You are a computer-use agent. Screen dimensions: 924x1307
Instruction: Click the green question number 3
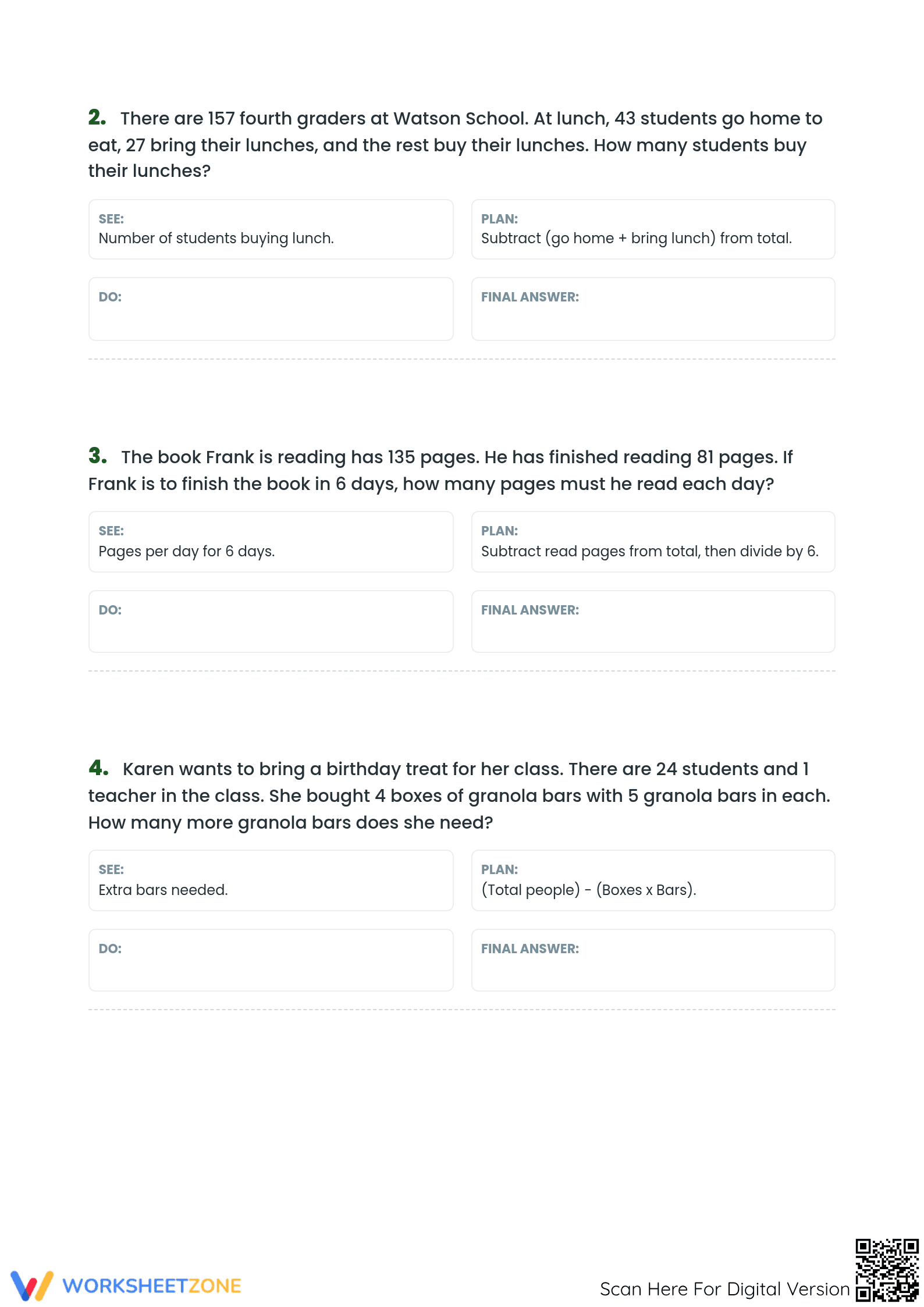pyautogui.click(x=98, y=456)
